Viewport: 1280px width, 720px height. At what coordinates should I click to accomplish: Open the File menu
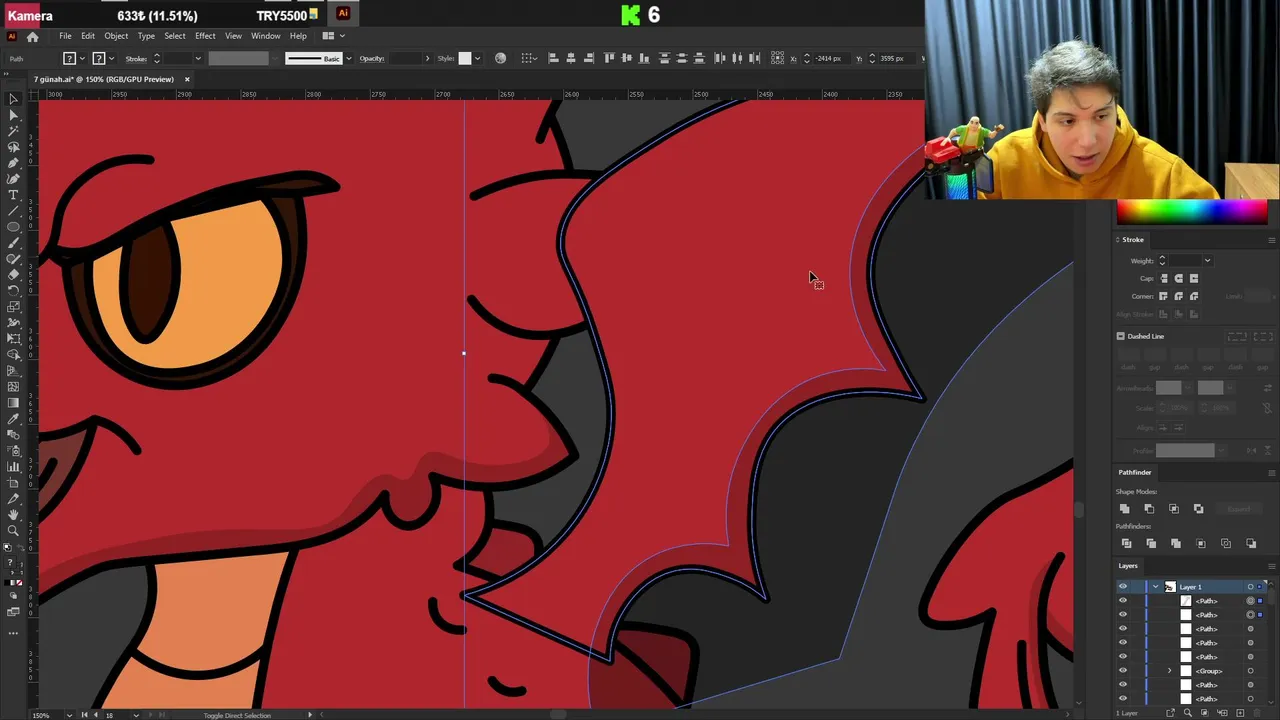(65, 36)
